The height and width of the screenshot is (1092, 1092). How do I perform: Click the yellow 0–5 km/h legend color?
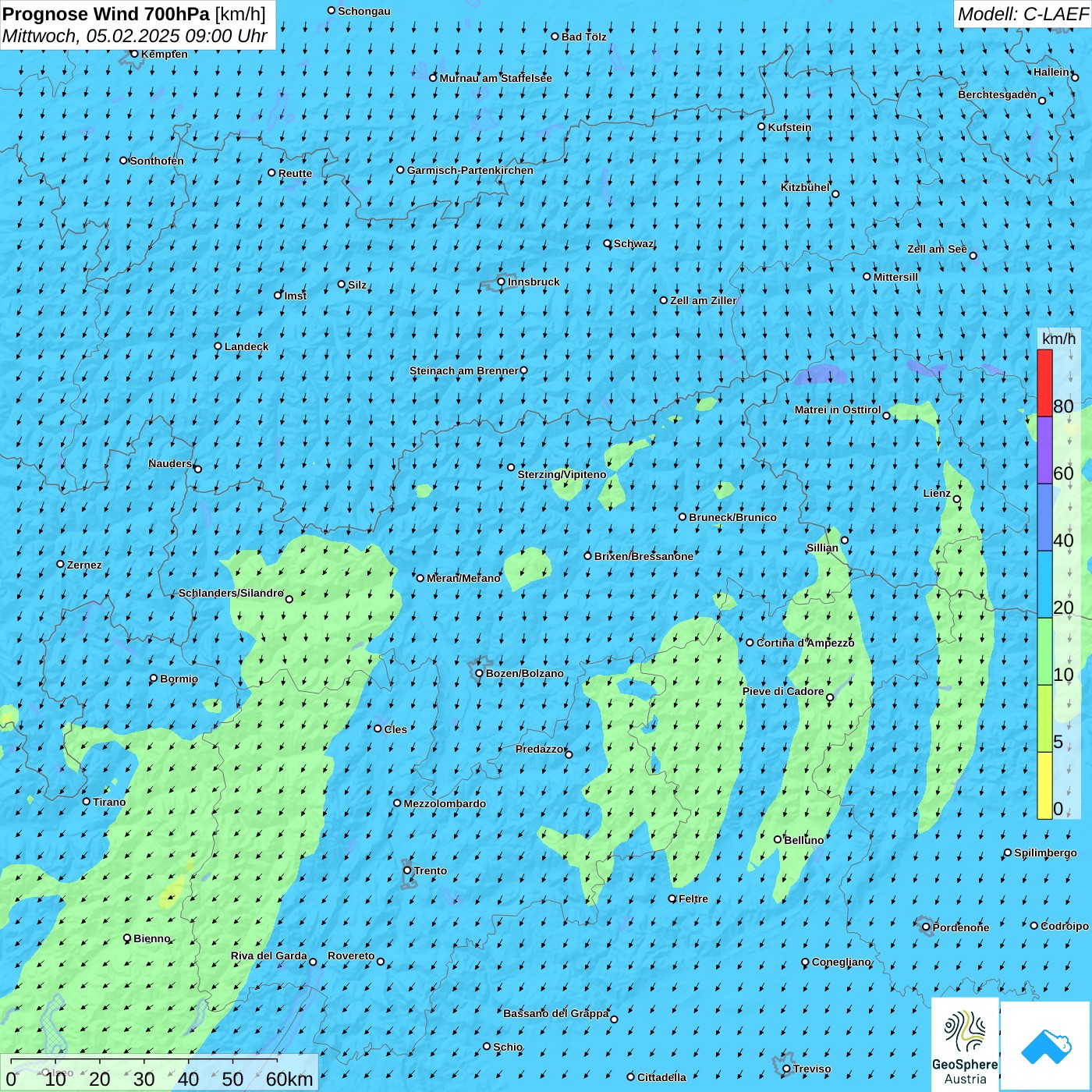pos(1044,785)
